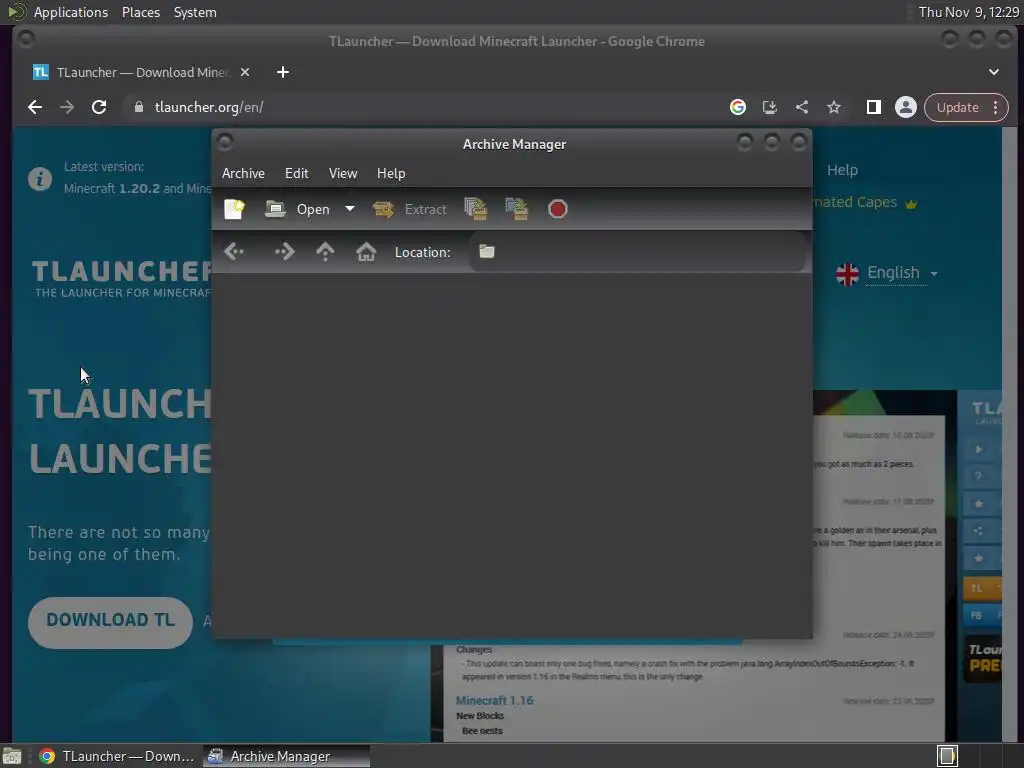Image resolution: width=1024 pixels, height=768 pixels.
Task: Open a new Chrome tab with plus
Action: tap(283, 72)
